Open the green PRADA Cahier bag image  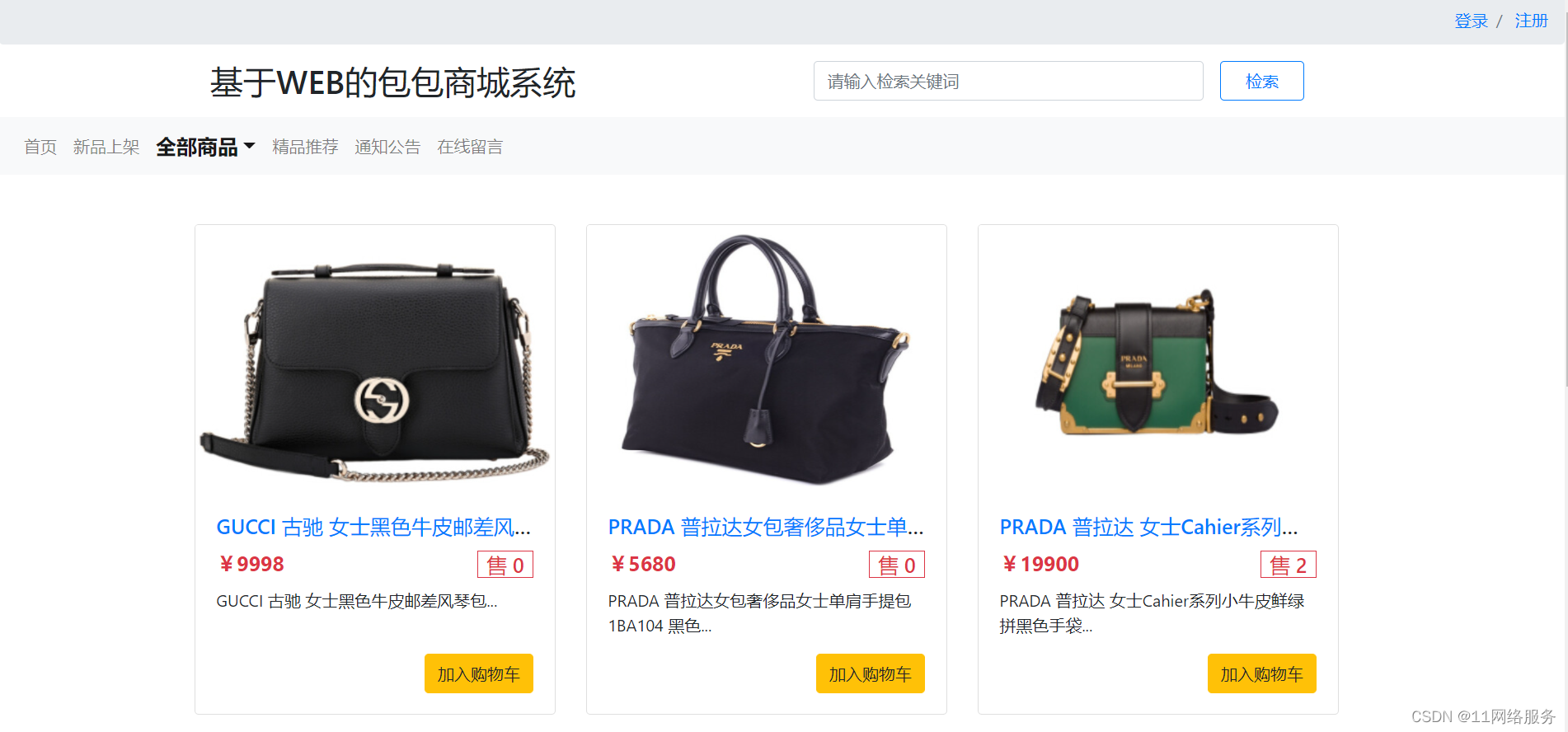(1157, 363)
